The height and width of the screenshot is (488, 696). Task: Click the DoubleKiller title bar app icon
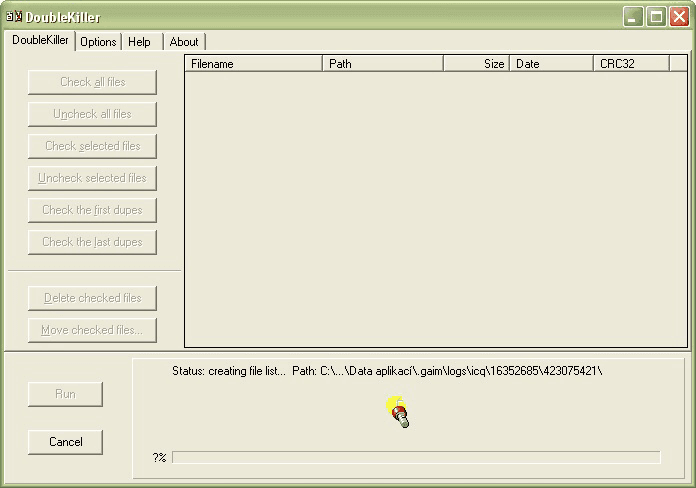(14, 17)
